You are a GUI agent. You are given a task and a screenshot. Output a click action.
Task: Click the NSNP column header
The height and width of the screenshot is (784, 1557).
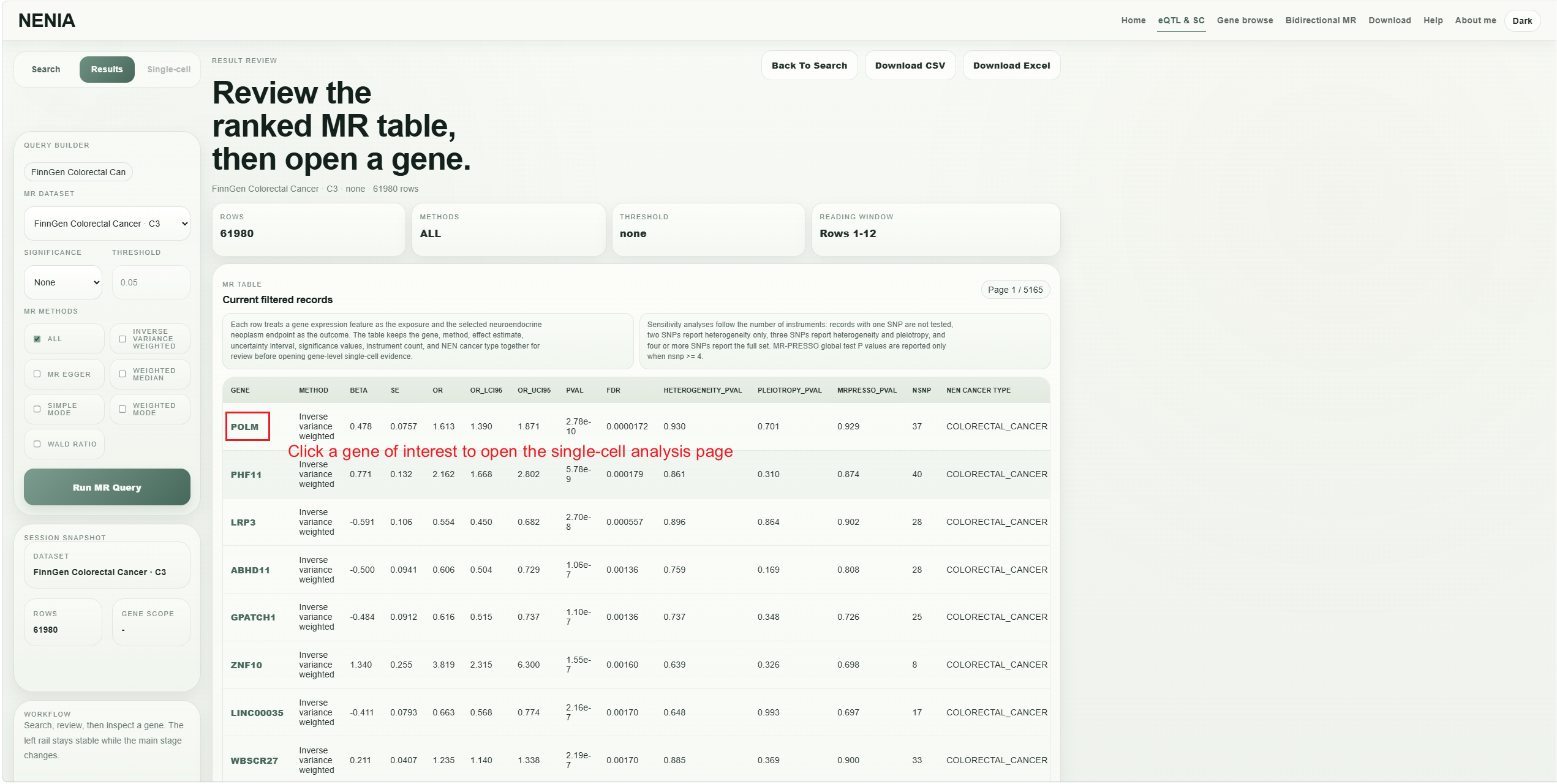(921, 390)
